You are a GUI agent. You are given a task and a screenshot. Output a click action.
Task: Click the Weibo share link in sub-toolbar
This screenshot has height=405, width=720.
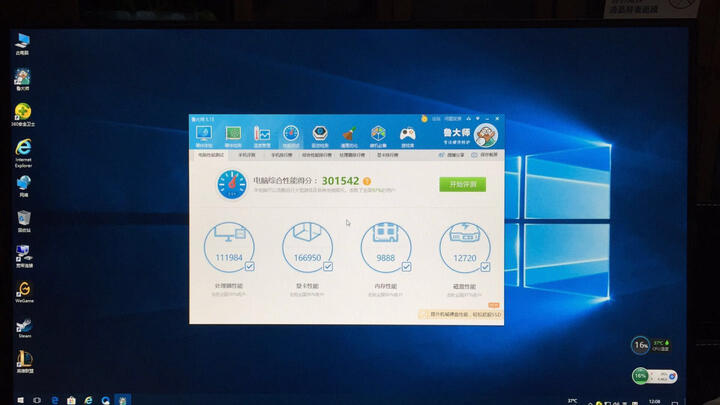(x=451, y=155)
